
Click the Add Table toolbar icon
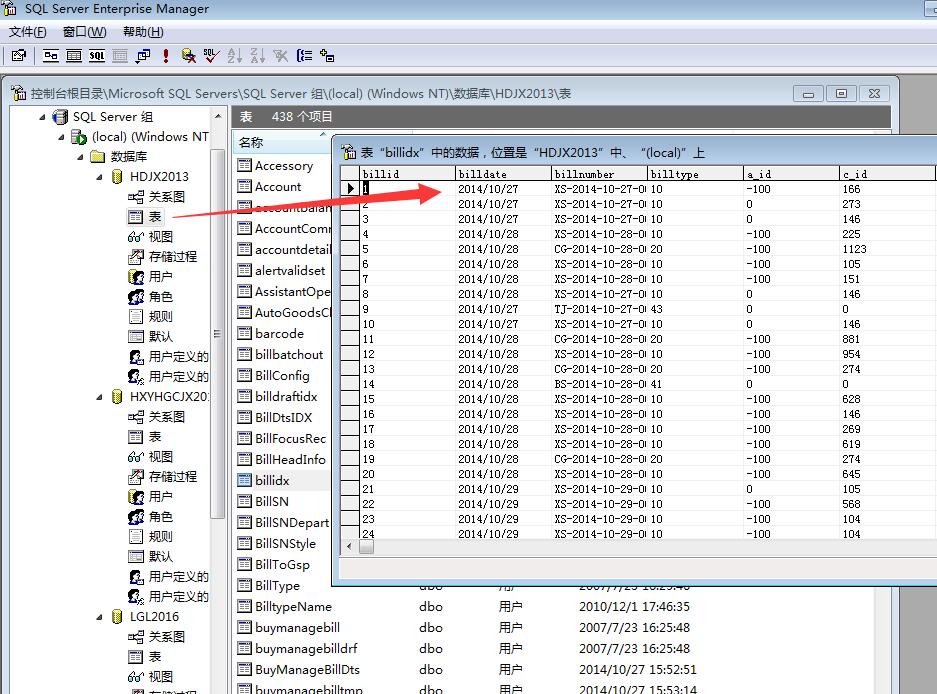(327, 56)
